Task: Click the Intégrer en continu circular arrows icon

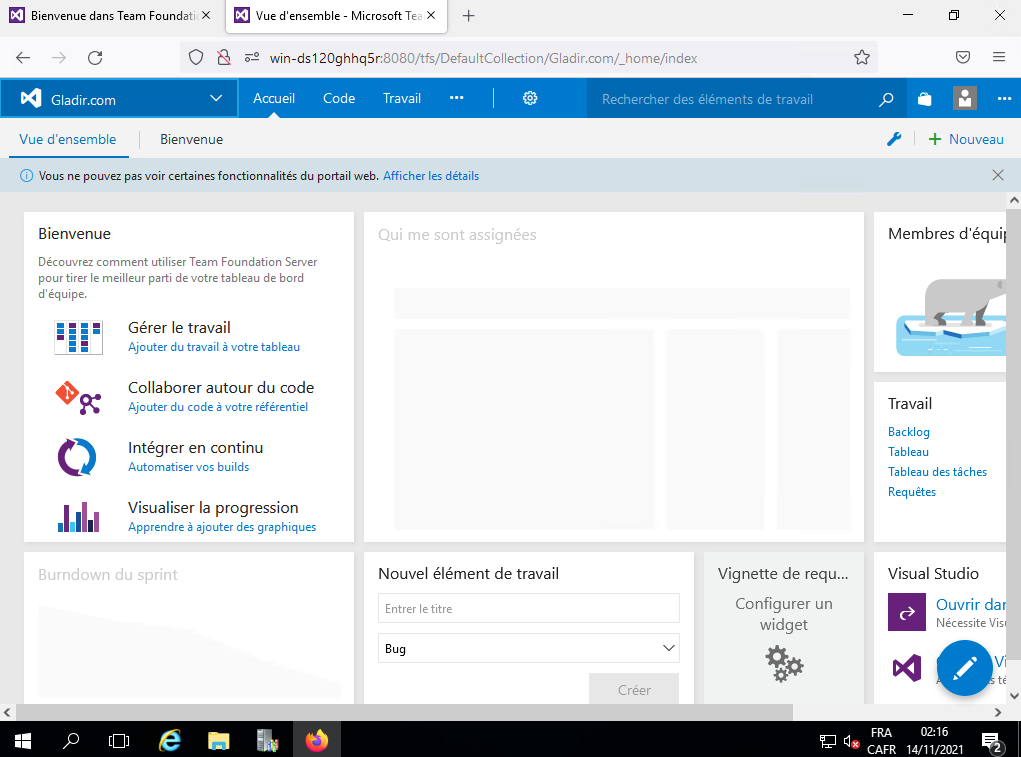Action: (77, 457)
